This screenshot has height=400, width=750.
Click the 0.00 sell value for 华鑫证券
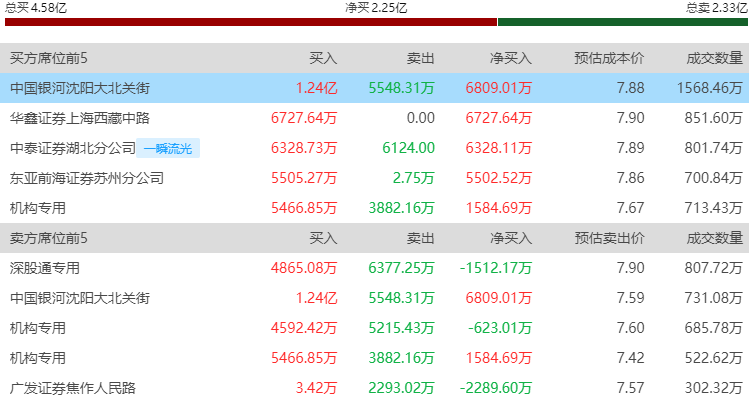[x=420, y=118]
